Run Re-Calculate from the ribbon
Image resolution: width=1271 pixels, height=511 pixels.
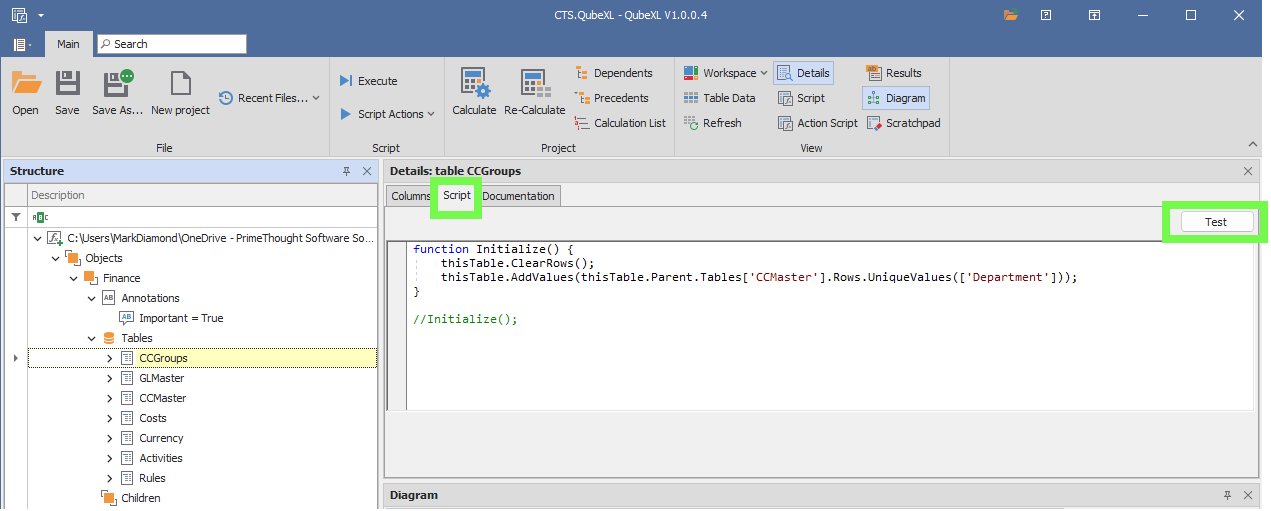(534, 92)
